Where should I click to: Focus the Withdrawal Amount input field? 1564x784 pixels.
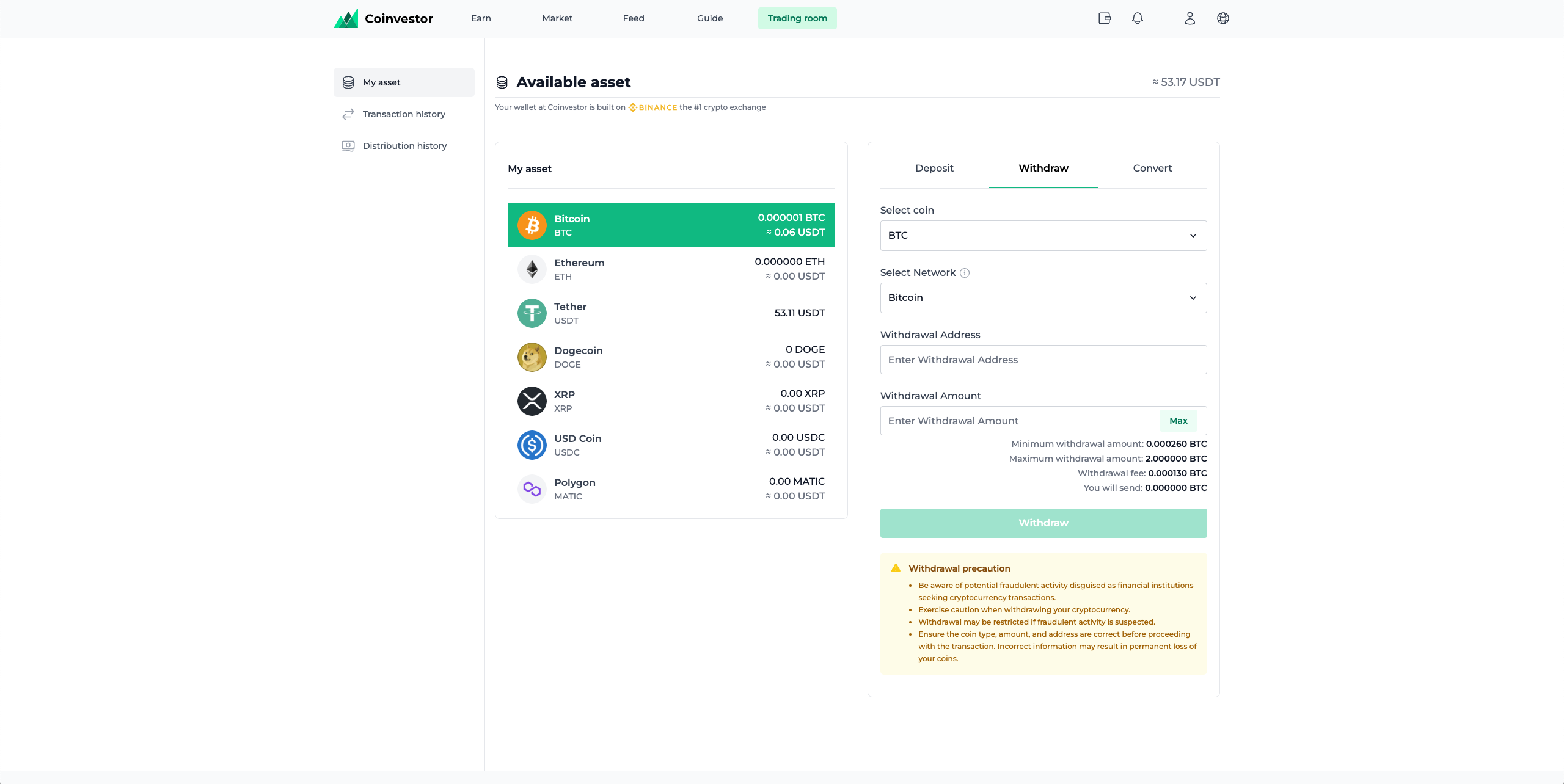pos(1017,421)
